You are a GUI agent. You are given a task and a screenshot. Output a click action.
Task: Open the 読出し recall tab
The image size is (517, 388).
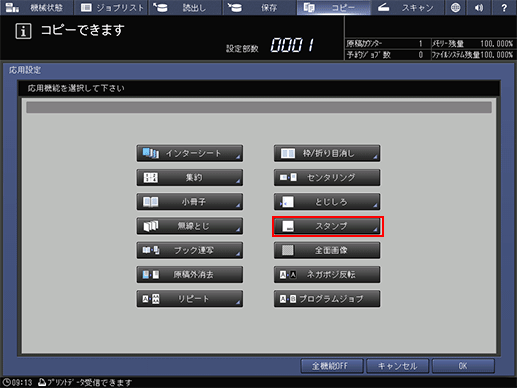185,7
